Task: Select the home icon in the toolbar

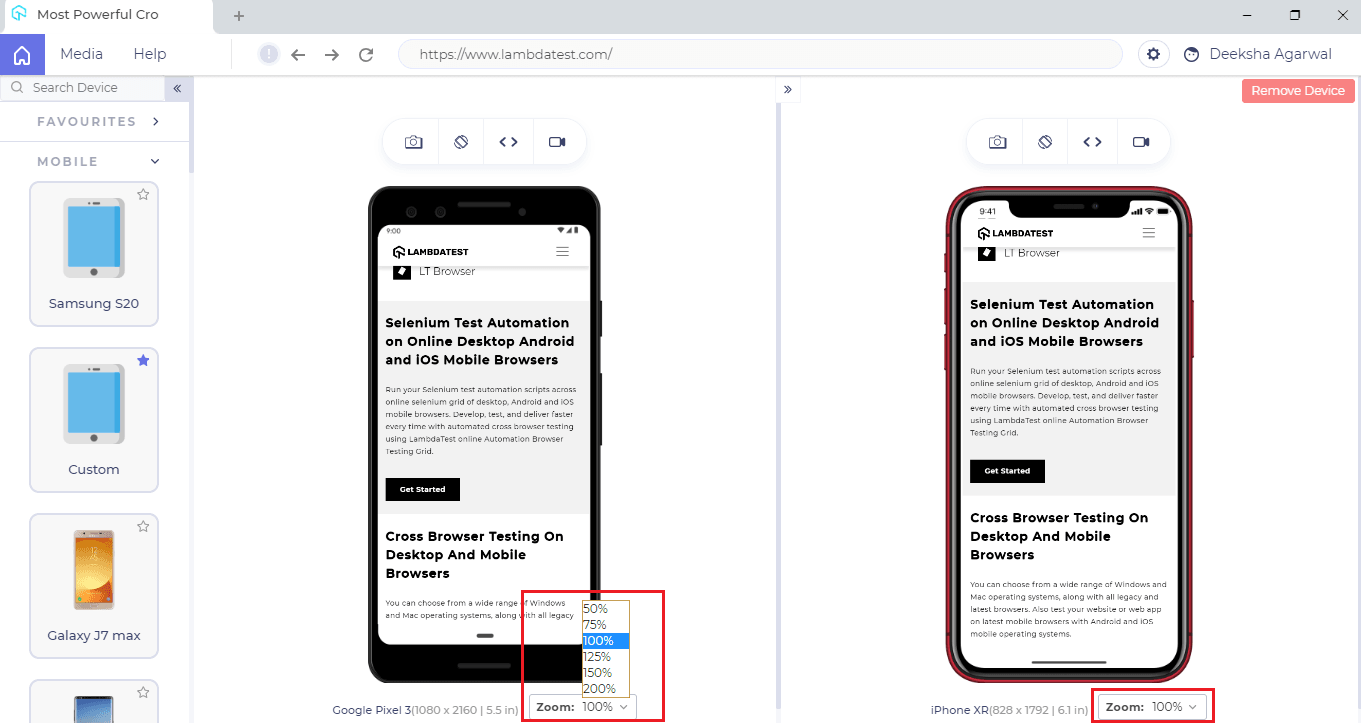Action: 20,53
